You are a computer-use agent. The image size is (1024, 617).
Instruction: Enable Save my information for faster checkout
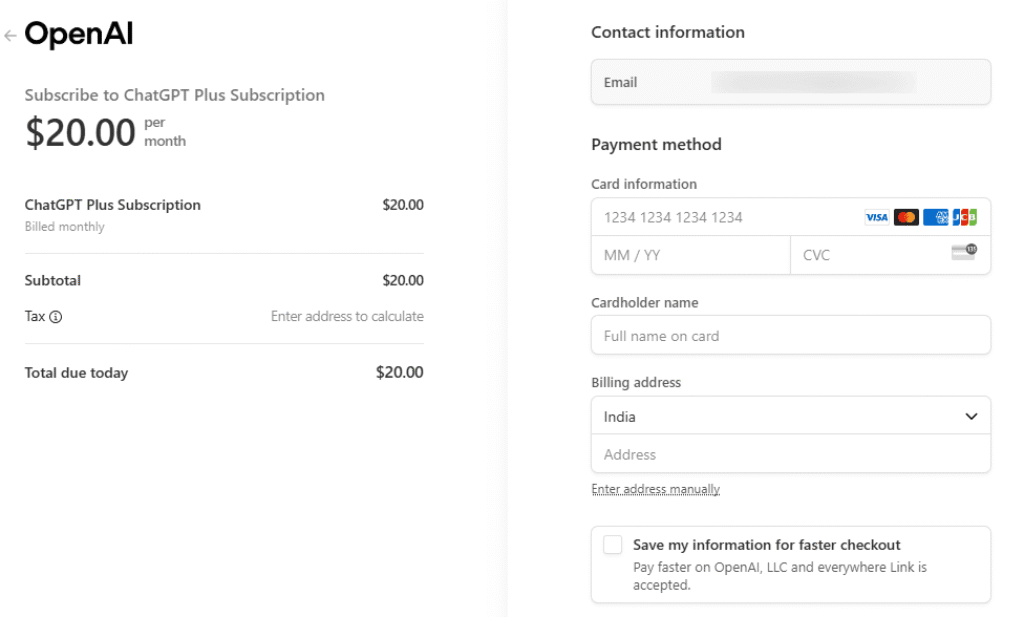coord(613,545)
